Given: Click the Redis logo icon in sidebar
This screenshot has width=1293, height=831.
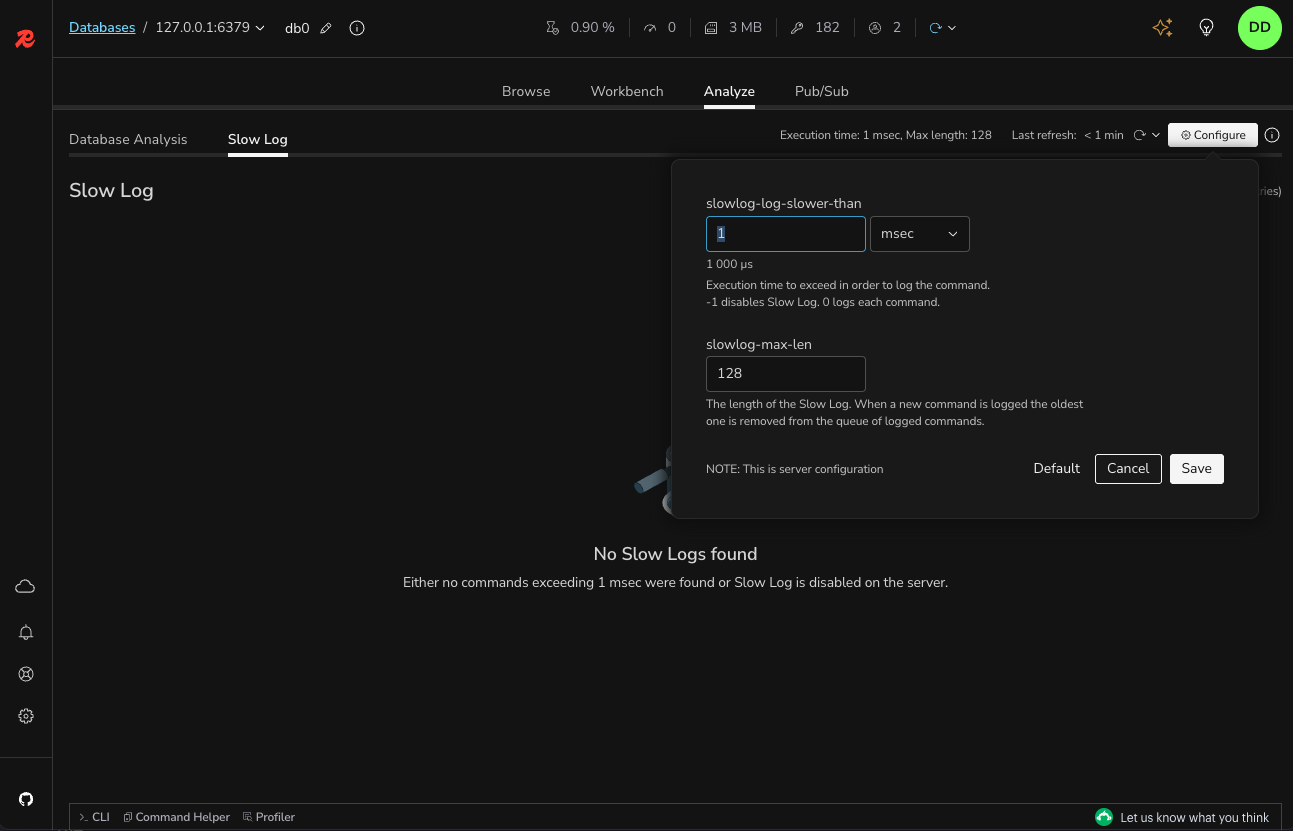Looking at the screenshot, I should tap(26, 39).
